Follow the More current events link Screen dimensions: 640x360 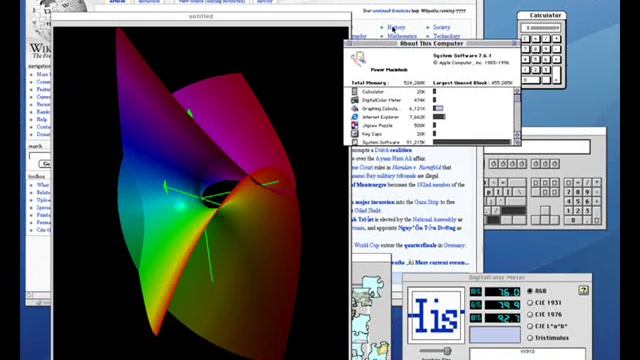[x=442, y=262]
